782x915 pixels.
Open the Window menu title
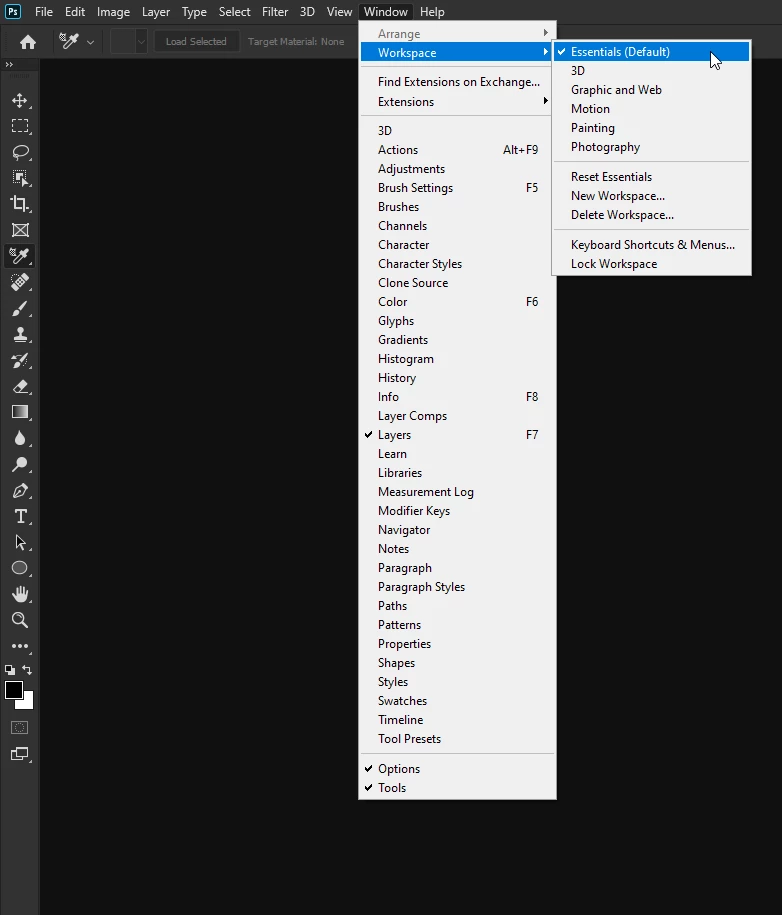click(386, 12)
